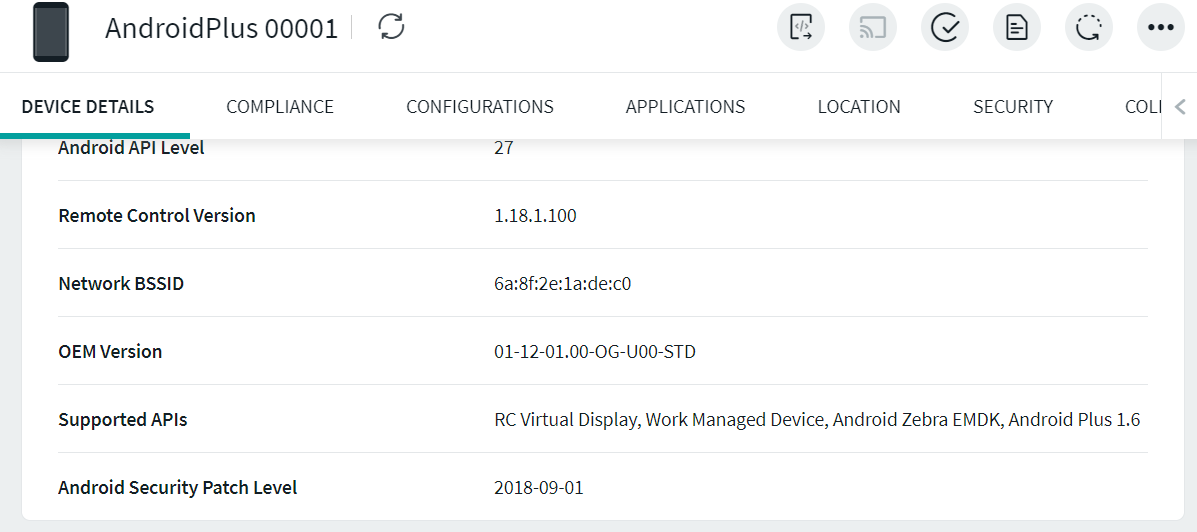Open the Configurations tab
This screenshot has width=1197, height=532.
[480, 107]
